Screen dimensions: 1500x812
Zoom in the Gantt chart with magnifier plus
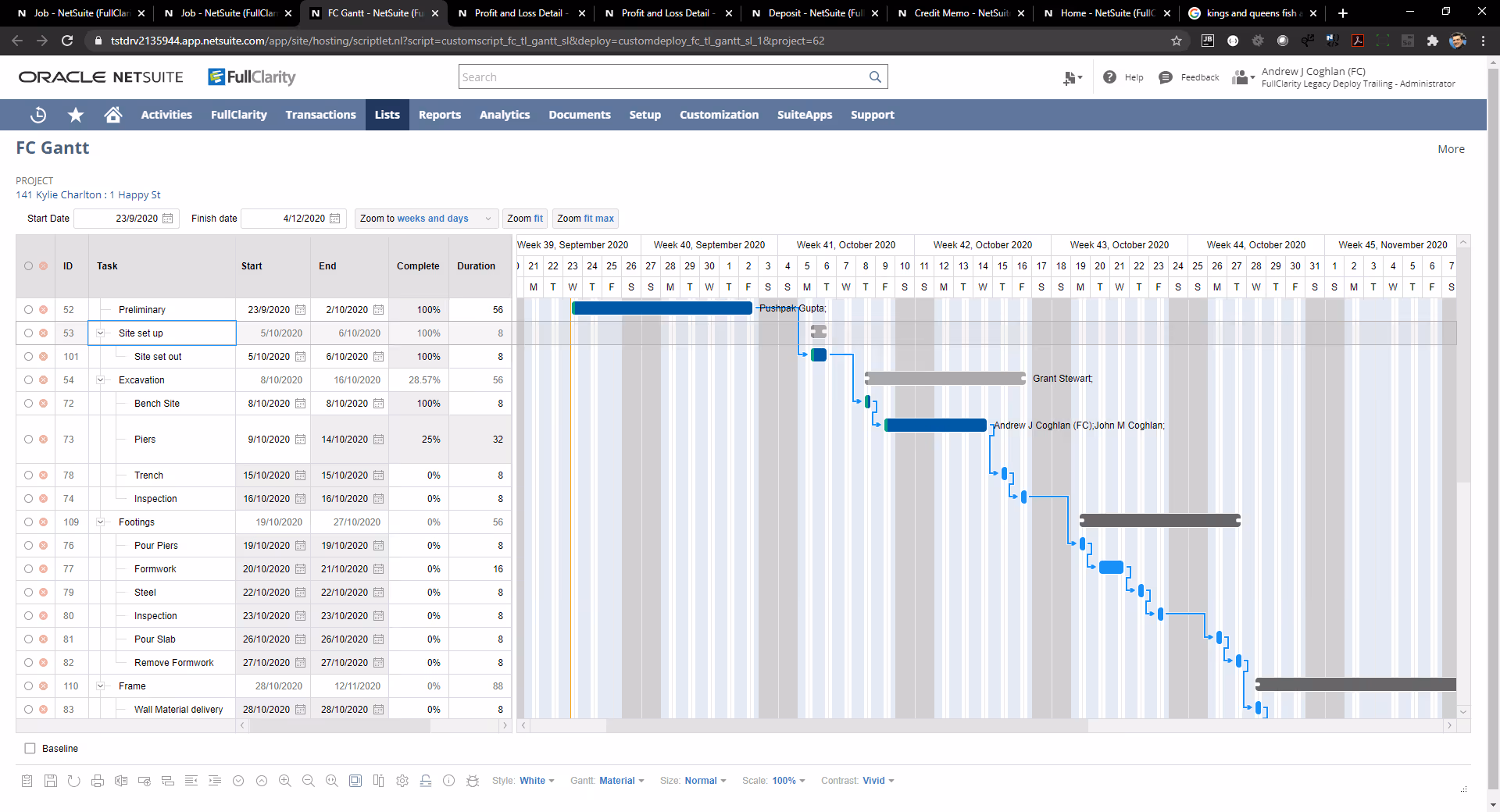click(285, 781)
